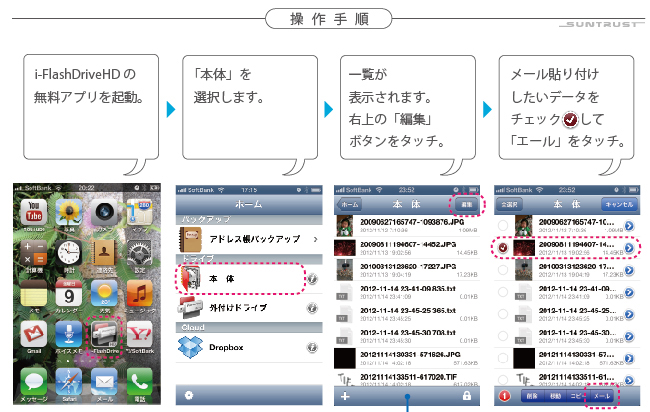Open the Weather app icon
This screenshot has width=650, height=412.
[104, 293]
